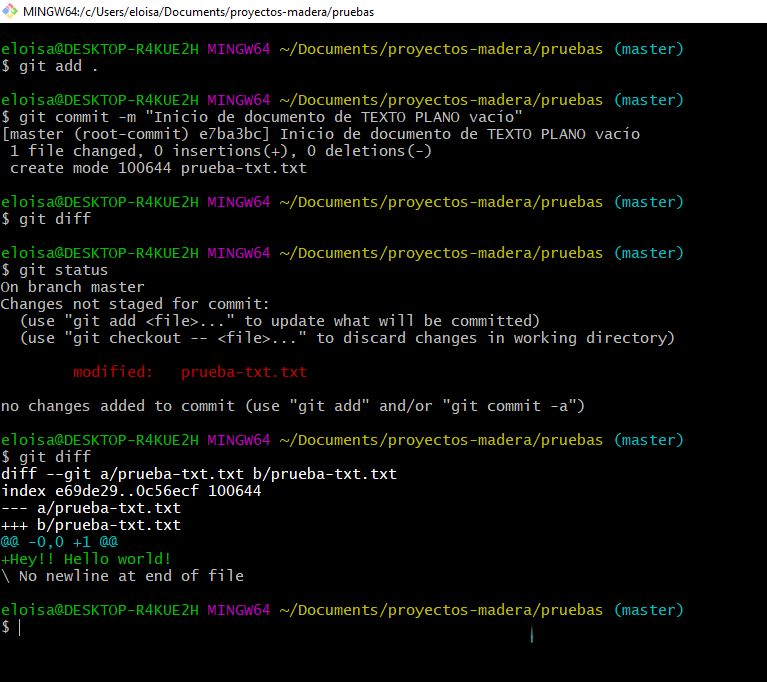Click 'On branch master' line
Screen dimensions: 767x682
click(72, 287)
